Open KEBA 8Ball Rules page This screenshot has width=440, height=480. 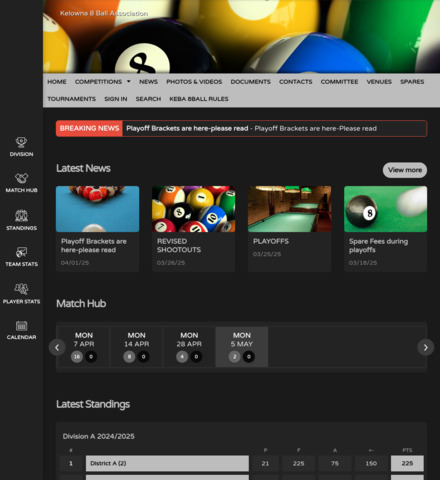click(199, 99)
